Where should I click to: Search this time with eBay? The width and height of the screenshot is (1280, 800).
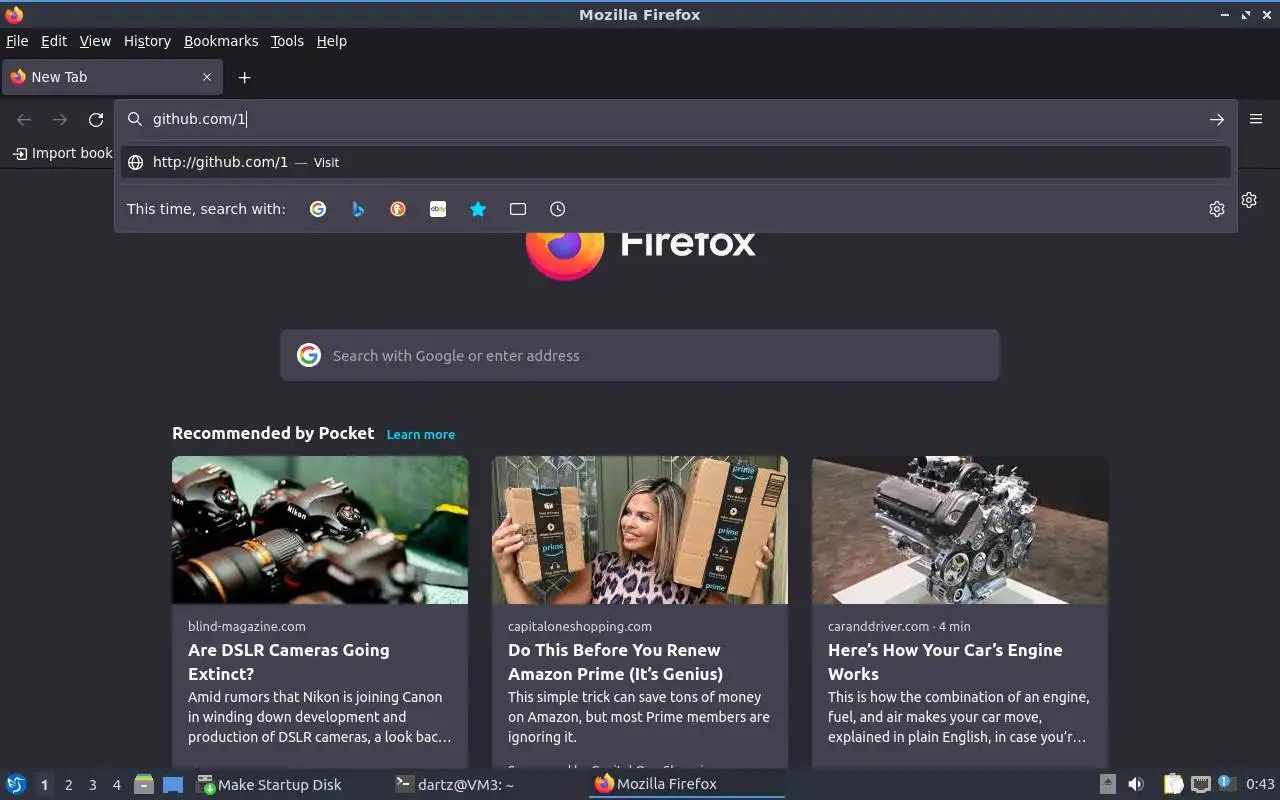pyautogui.click(x=438, y=209)
